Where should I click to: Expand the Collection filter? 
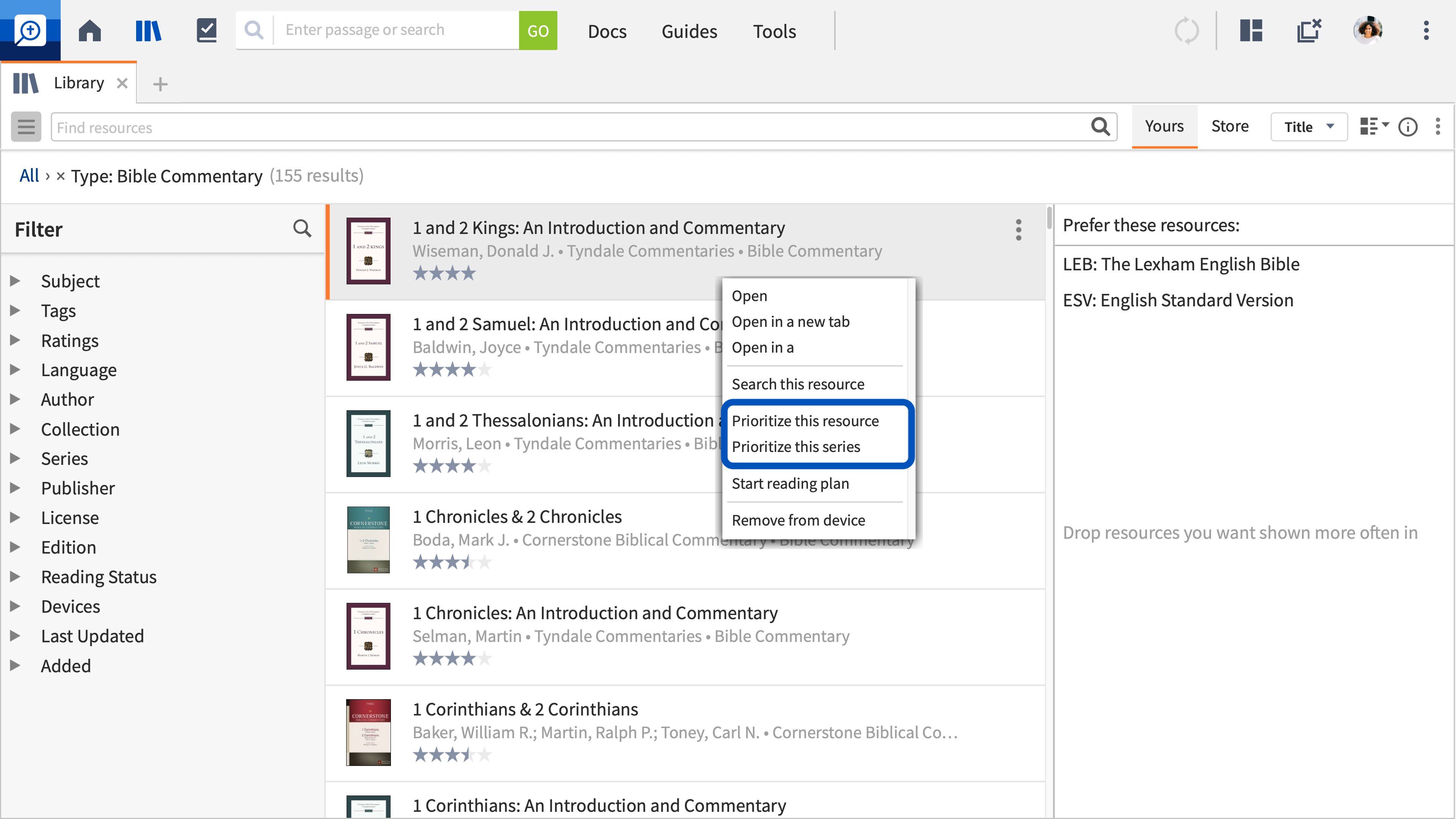15,428
